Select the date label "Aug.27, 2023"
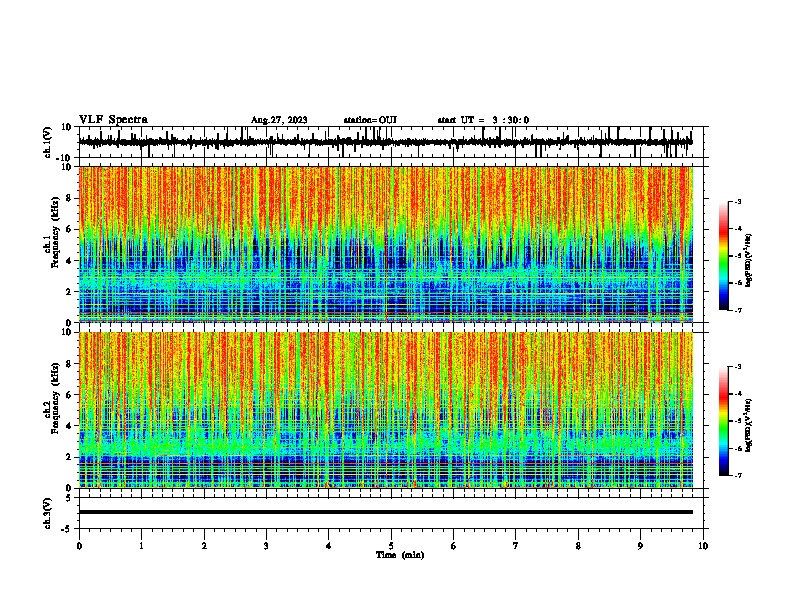The width and height of the screenshot is (792, 612). [x=279, y=120]
